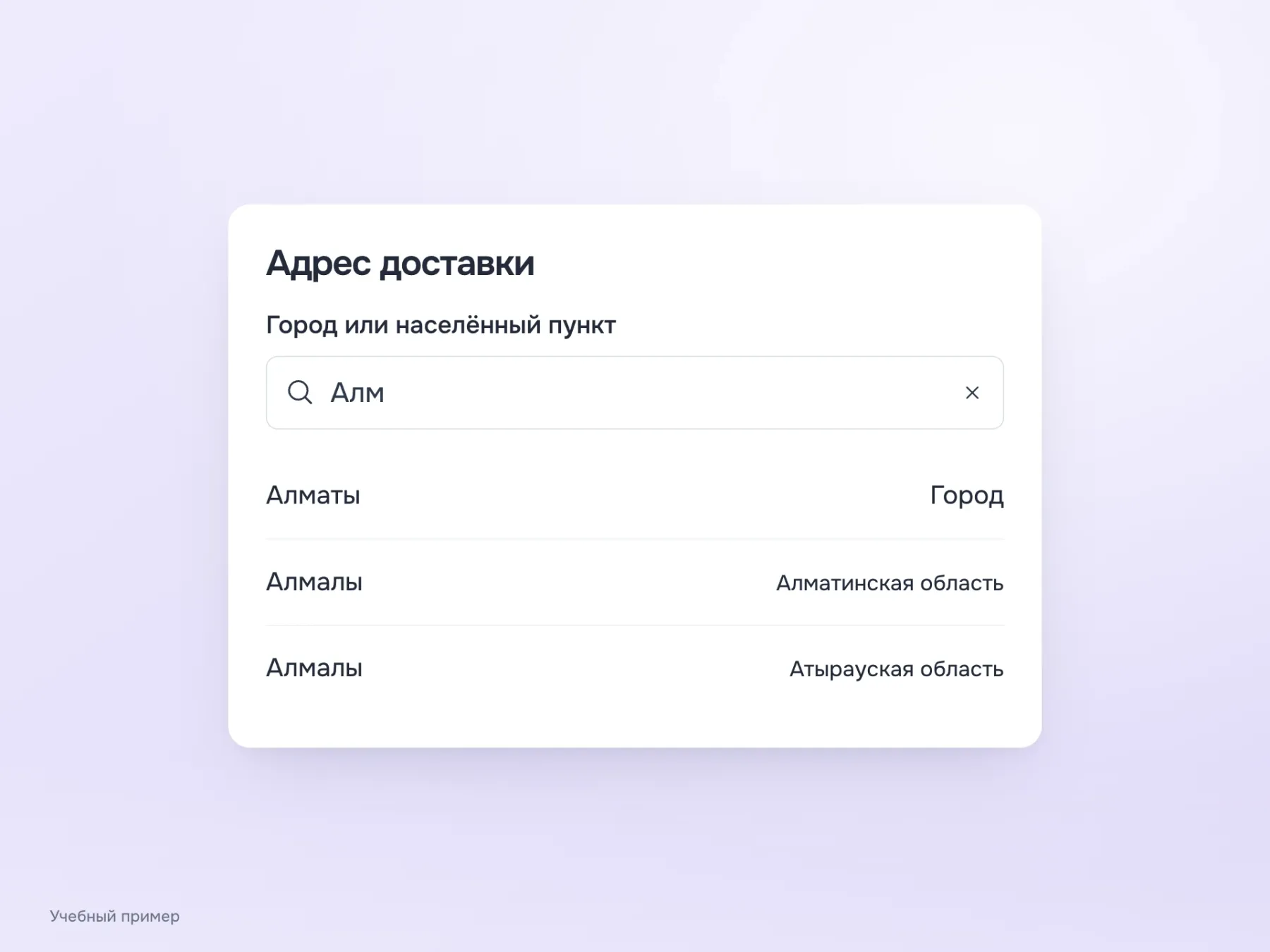The height and width of the screenshot is (952, 1270).
Task: Choose Алмалы in Атырауская область
Action: tap(634, 669)
